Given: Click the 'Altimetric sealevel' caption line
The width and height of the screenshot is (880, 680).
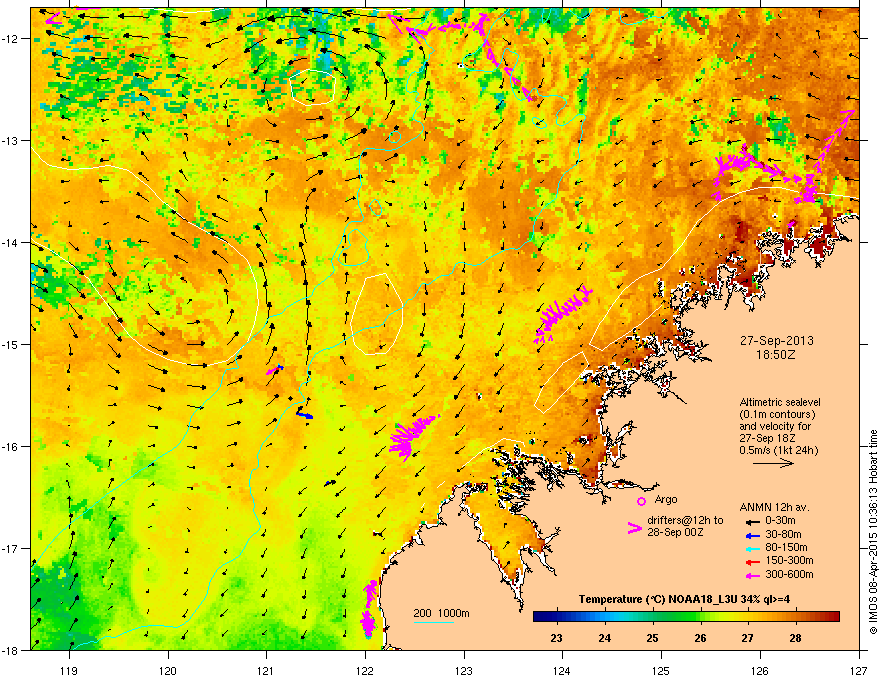Looking at the screenshot, I should click(x=780, y=402).
